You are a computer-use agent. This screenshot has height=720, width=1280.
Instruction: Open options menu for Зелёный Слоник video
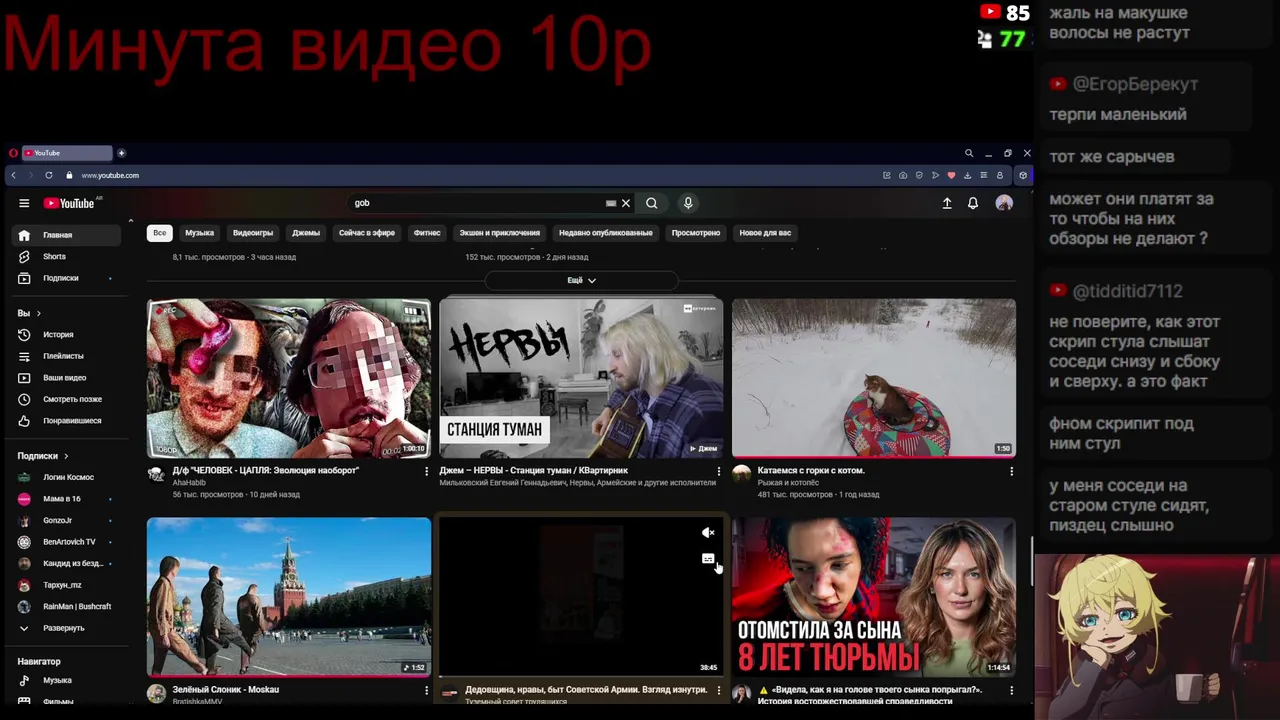click(426, 690)
